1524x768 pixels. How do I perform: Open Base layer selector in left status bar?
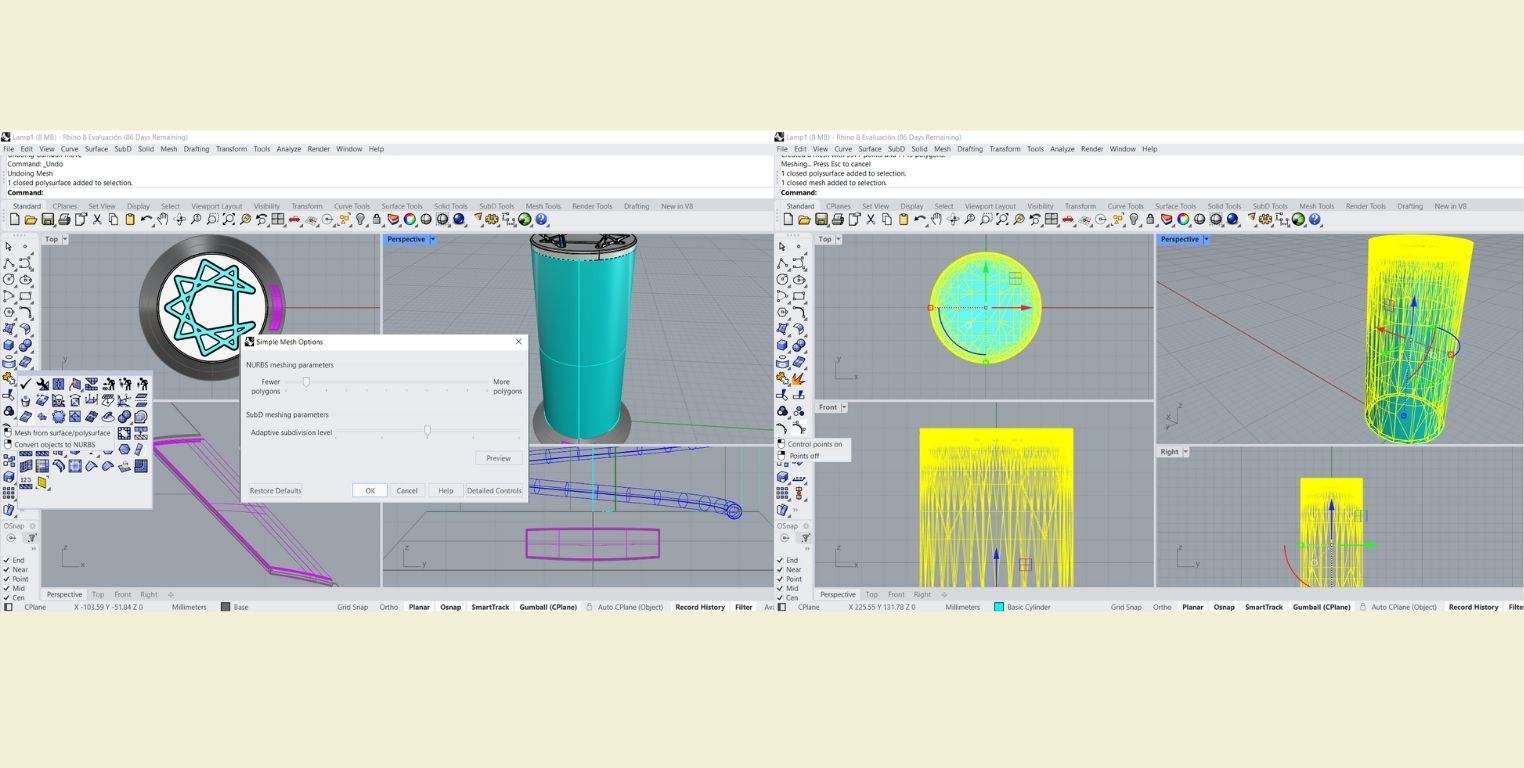point(235,607)
